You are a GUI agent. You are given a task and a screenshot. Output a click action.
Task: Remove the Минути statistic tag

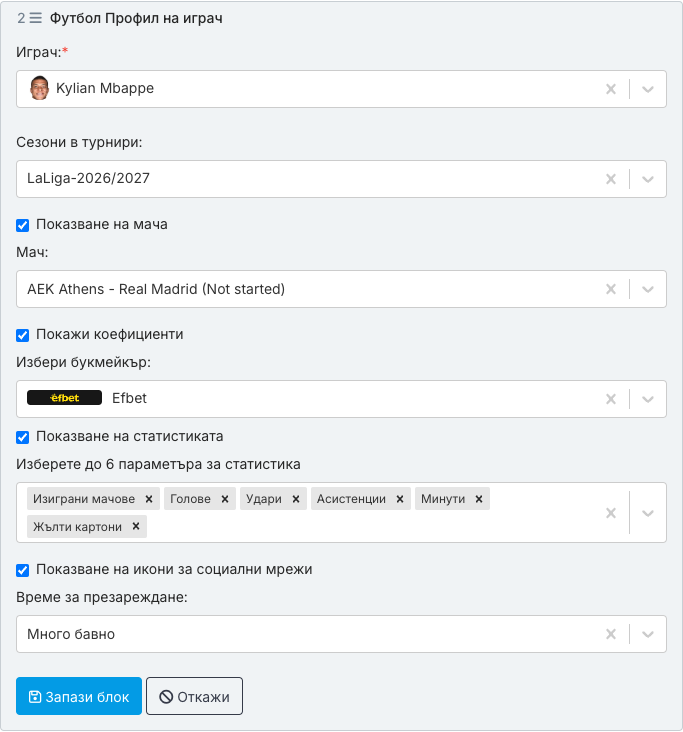coord(479,499)
